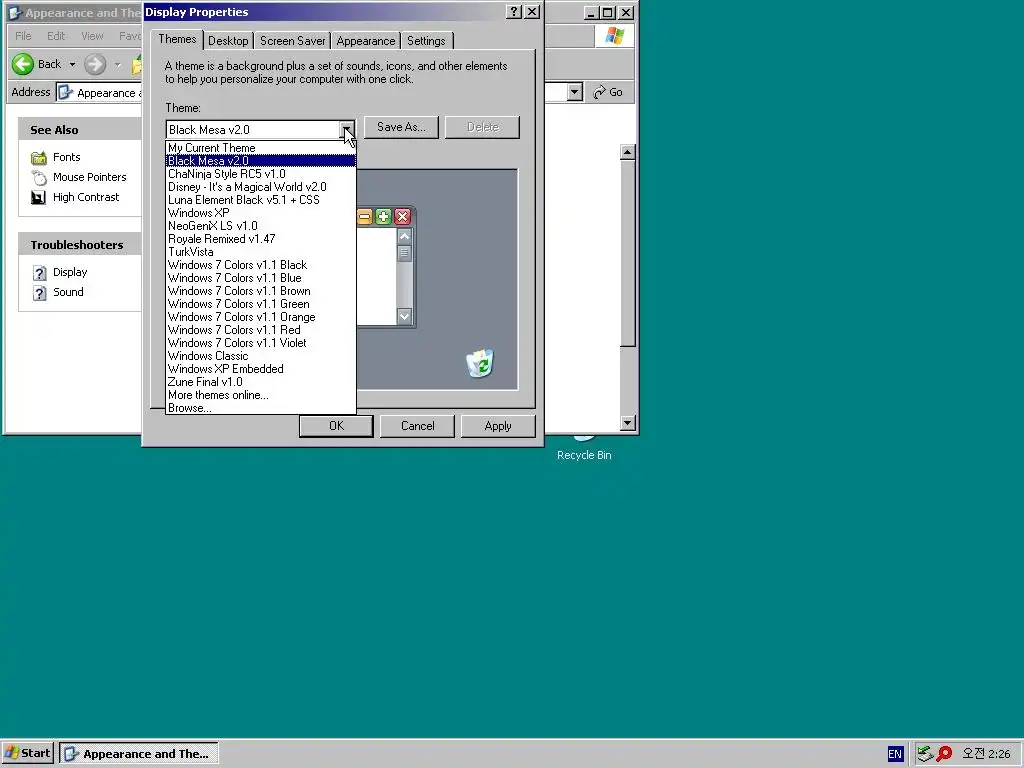The height and width of the screenshot is (768, 1024).
Task: Click Explorer window scrollbar down arrow
Action: [x=628, y=423]
